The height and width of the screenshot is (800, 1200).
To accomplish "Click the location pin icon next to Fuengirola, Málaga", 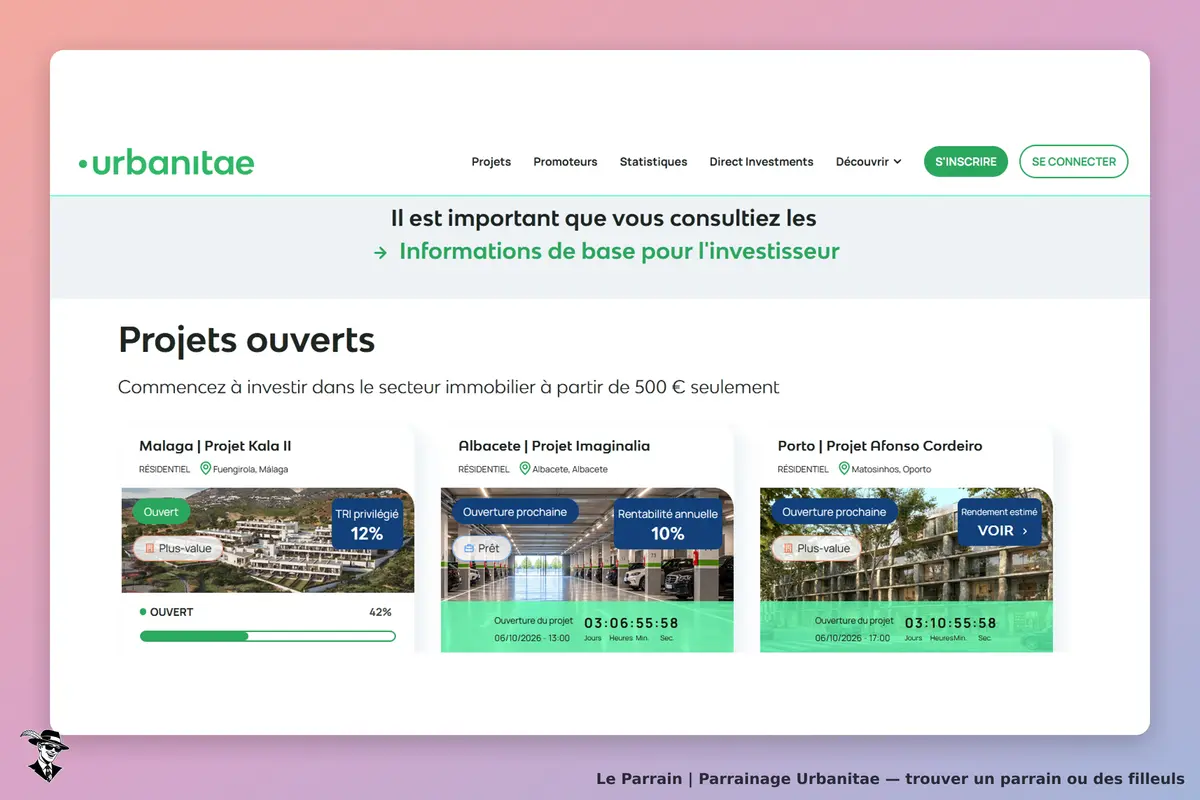I will coord(205,468).
